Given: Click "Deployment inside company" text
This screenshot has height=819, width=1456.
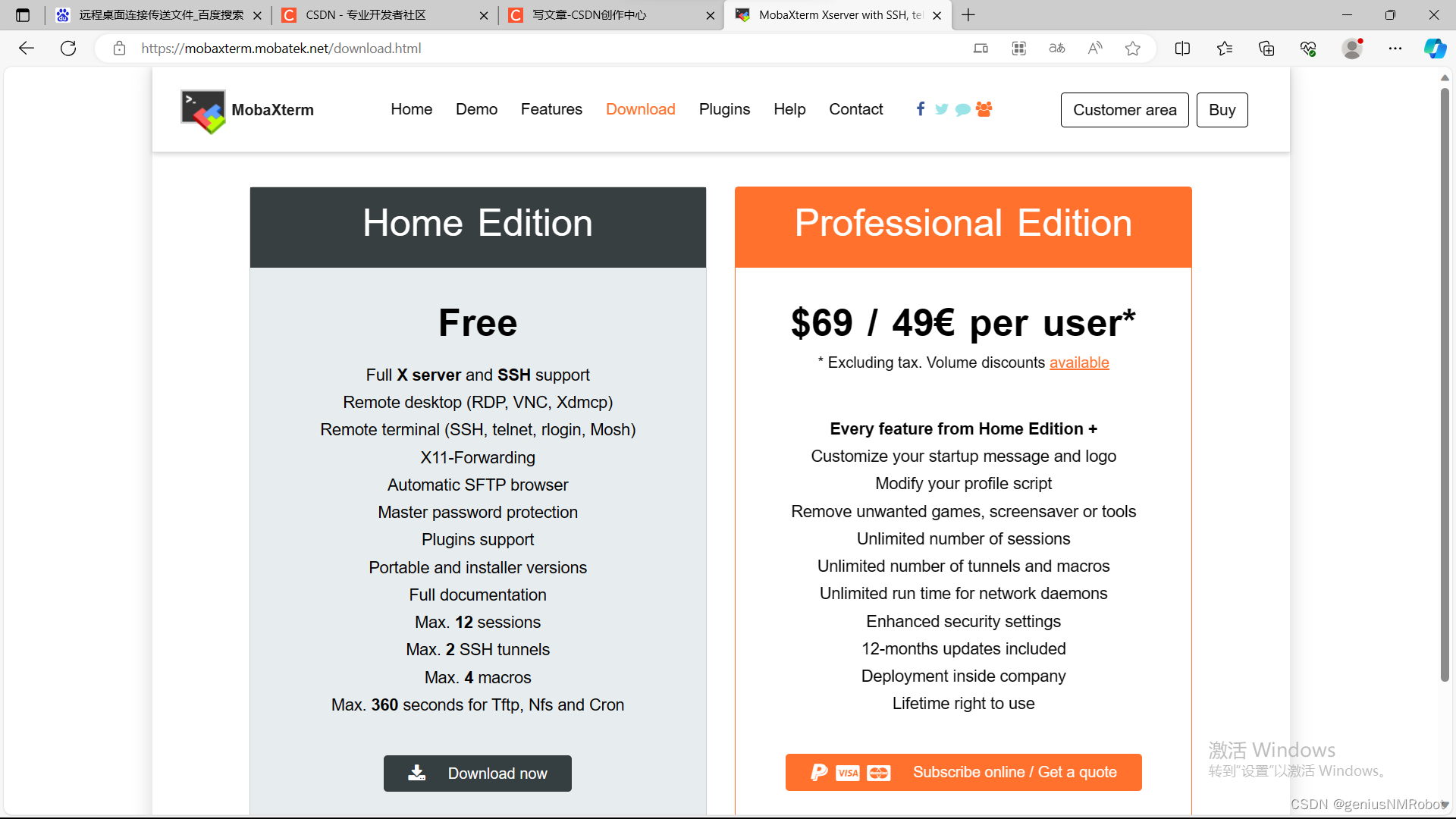Looking at the screenshot, I should (x=963, y=676).
